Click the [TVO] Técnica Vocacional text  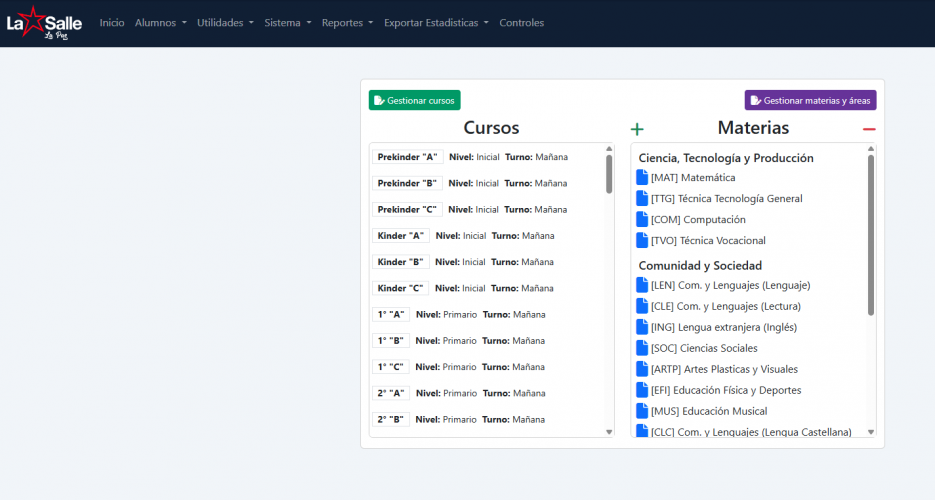[708, 240]
